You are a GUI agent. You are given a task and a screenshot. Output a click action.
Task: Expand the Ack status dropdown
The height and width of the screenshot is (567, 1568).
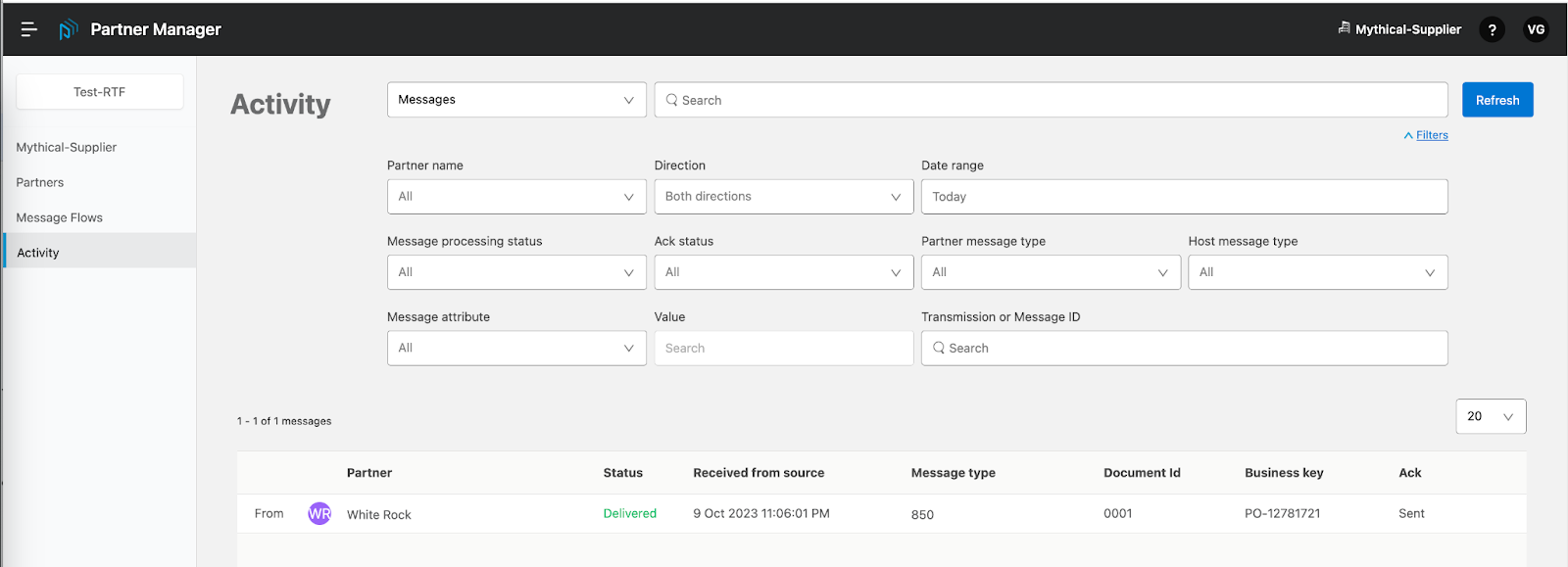(783, 272)
